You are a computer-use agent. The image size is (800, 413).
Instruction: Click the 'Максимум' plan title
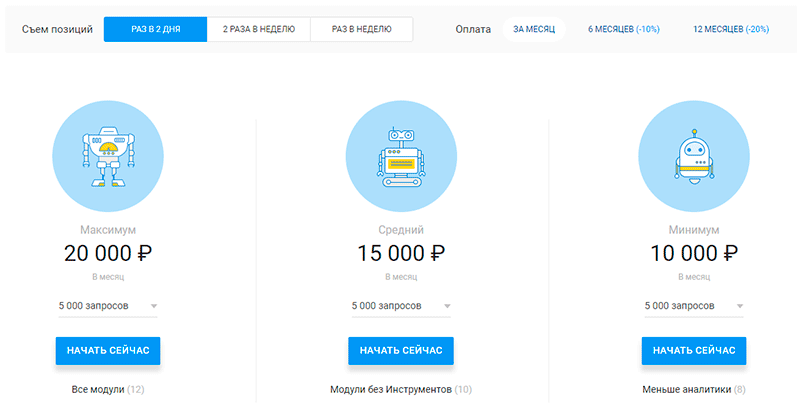point(108,230)
